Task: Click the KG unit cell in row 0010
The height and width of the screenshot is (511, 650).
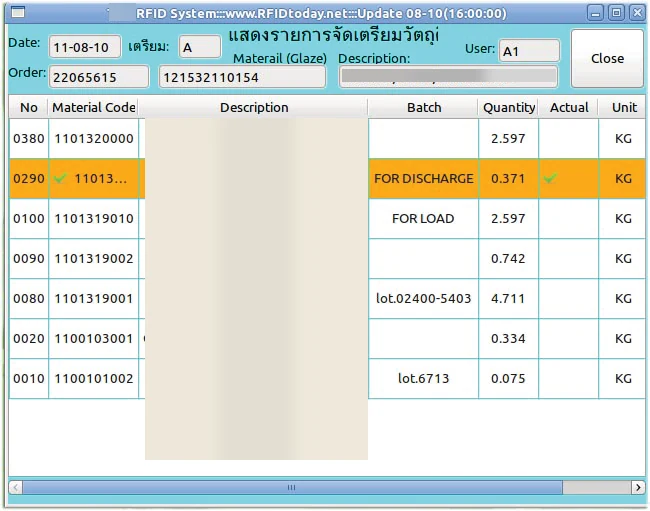Action: pyautogui.click(x=623, y=378)
